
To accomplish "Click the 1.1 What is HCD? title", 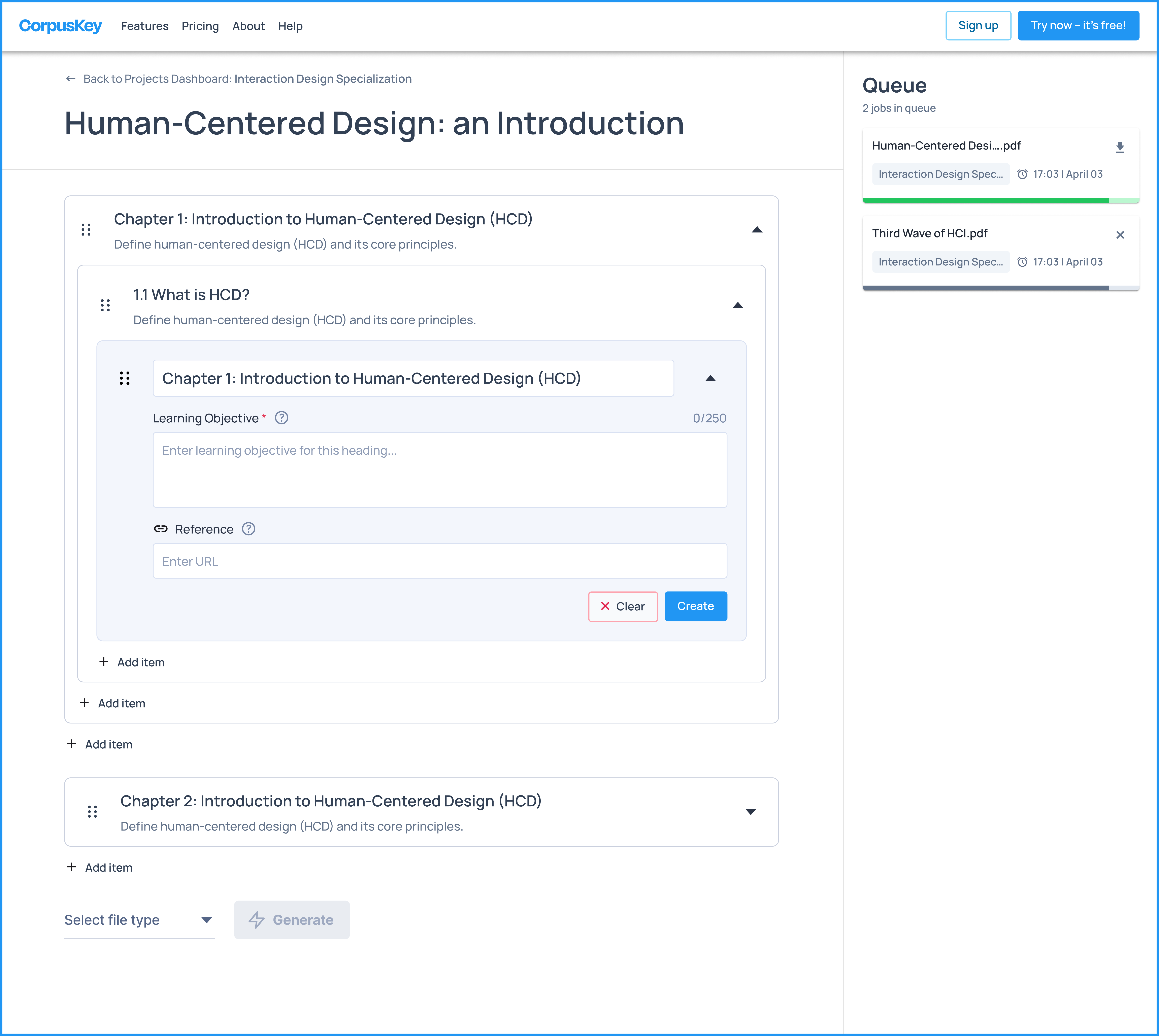I will [191, 295].
